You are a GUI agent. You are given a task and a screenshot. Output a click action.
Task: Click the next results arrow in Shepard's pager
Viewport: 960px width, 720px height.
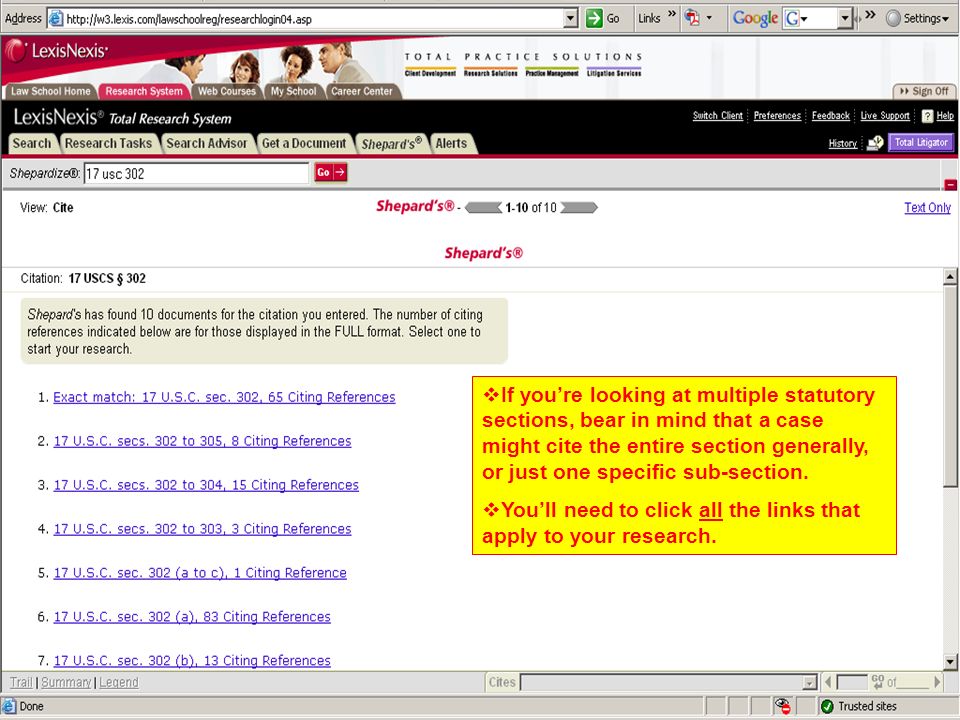click(x=579, y=208)
